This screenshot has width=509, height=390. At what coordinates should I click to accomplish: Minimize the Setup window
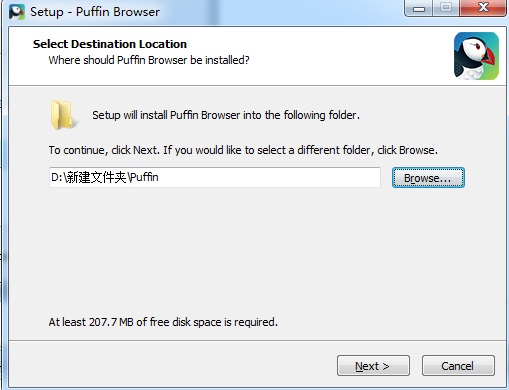point(419,8)
